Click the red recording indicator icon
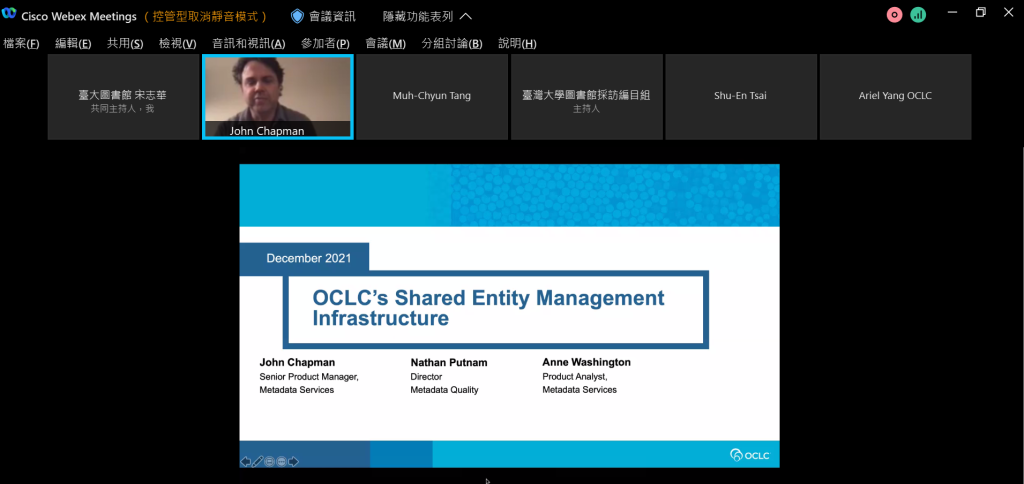 coord(894,15)
